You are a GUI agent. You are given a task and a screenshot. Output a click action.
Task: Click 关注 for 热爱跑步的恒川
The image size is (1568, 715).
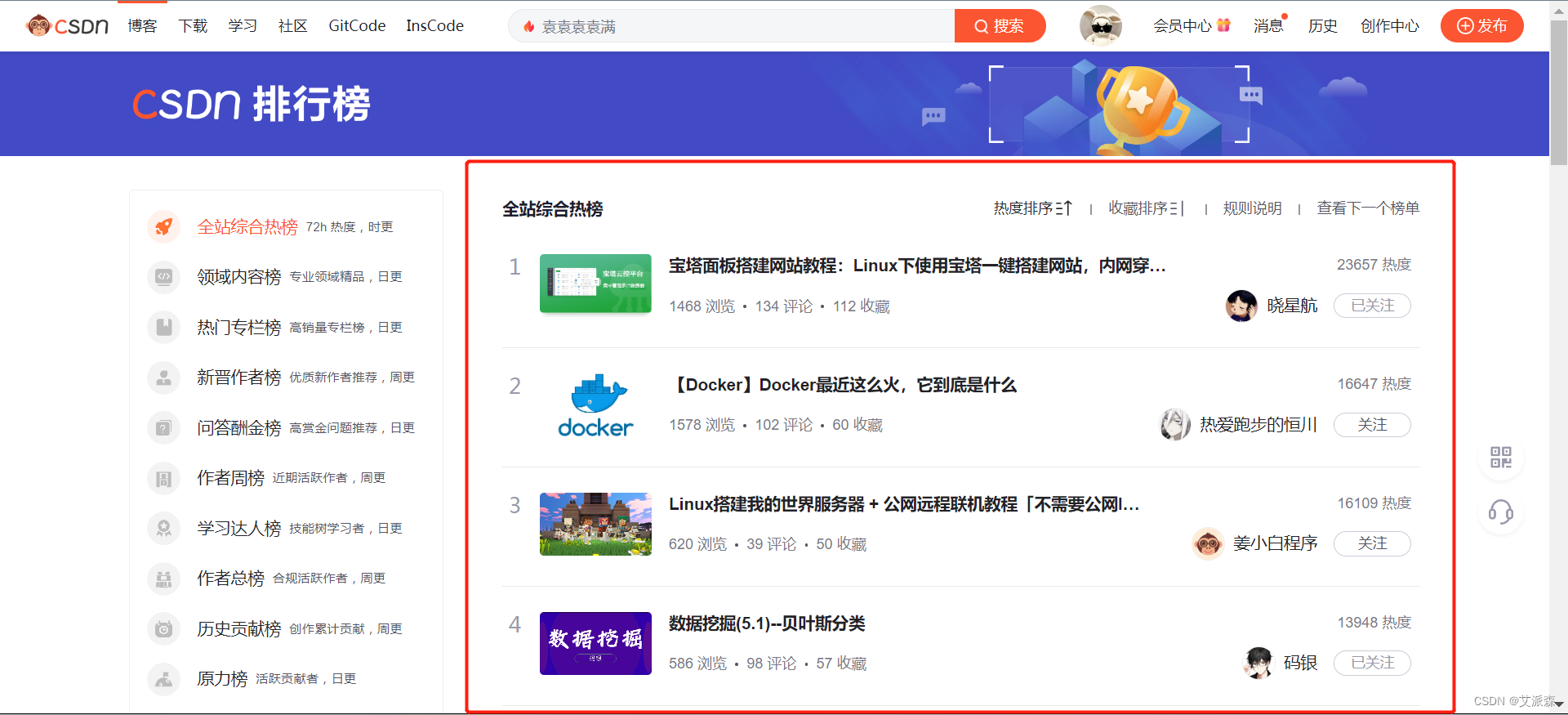1372,425
